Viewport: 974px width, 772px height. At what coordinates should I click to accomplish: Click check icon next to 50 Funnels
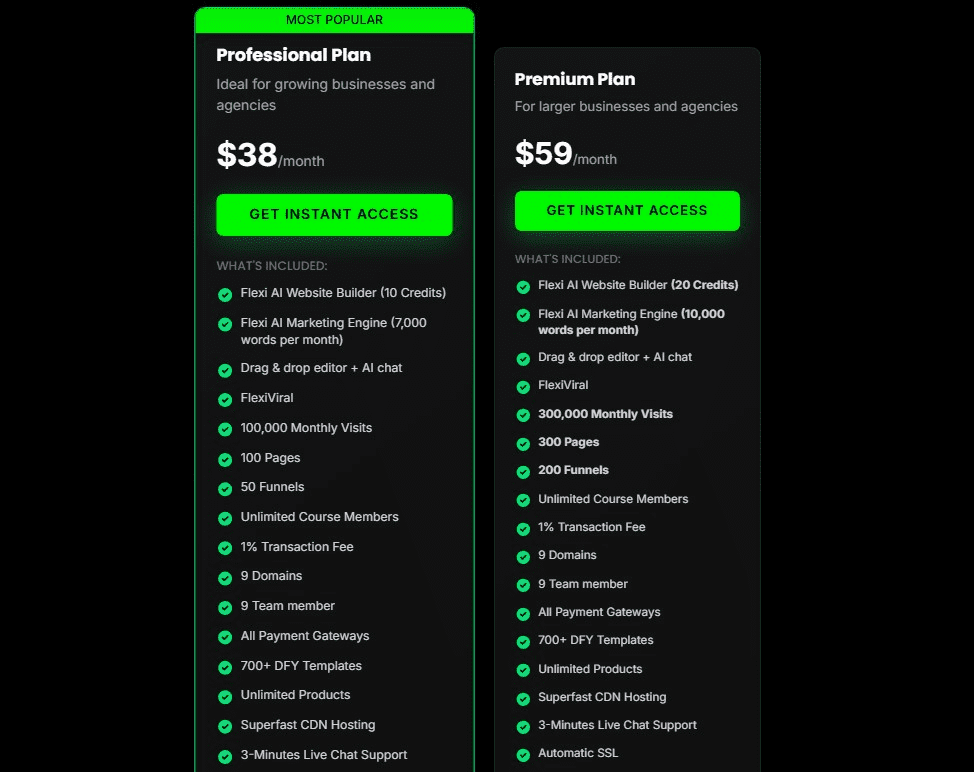225,488
